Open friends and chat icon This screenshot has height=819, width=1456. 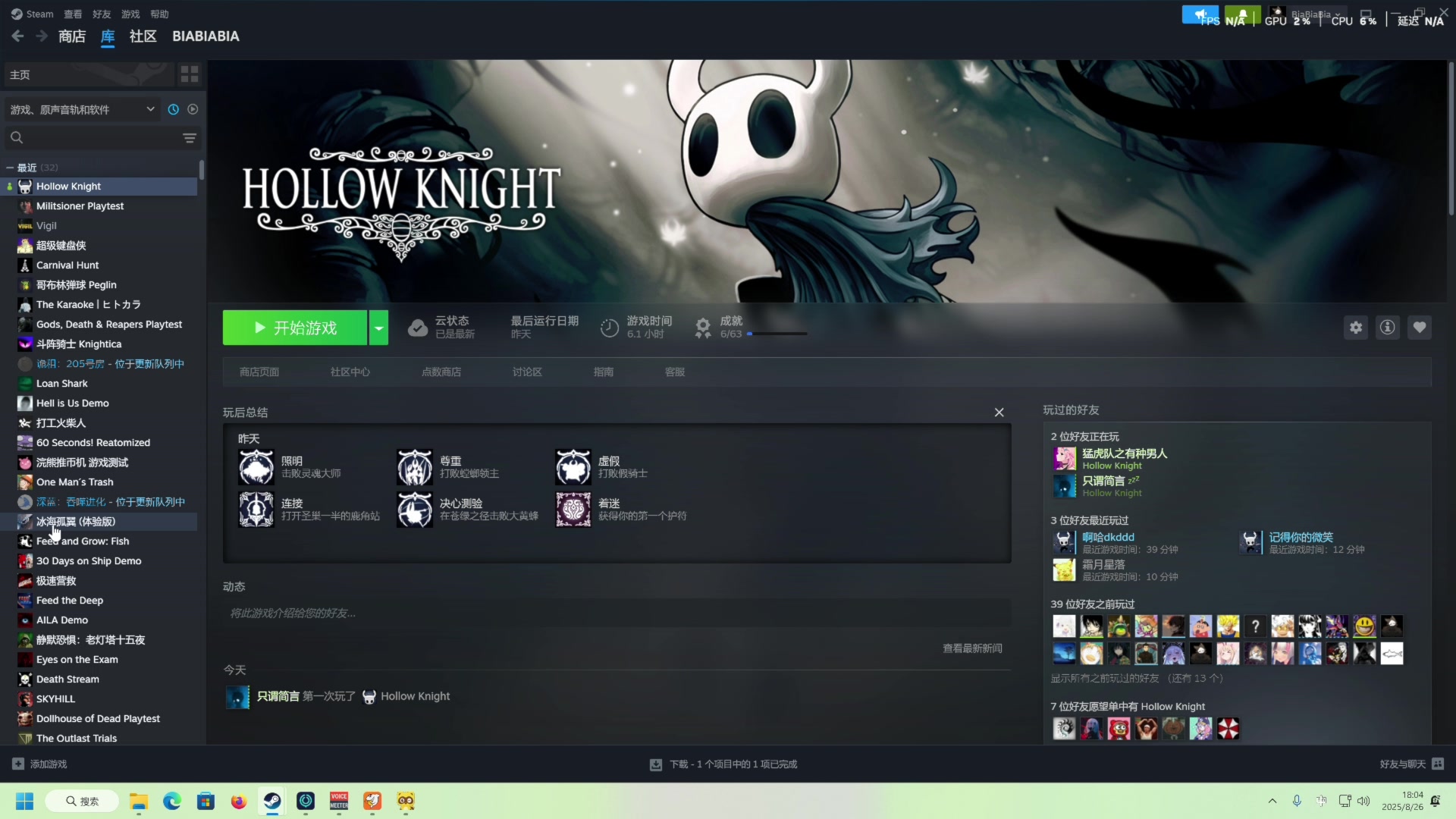click(x=1439, y=764)
